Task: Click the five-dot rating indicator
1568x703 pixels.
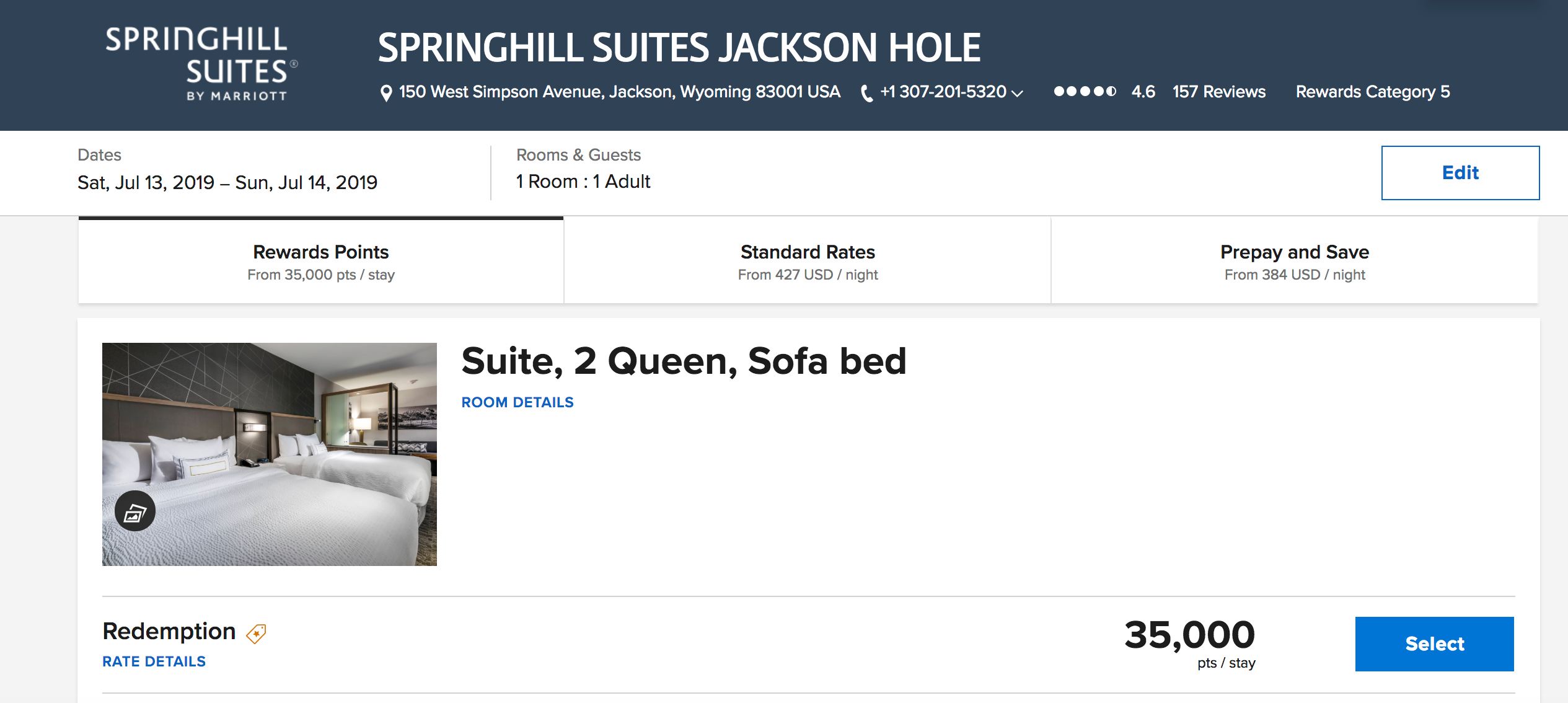Action: 1085,92
